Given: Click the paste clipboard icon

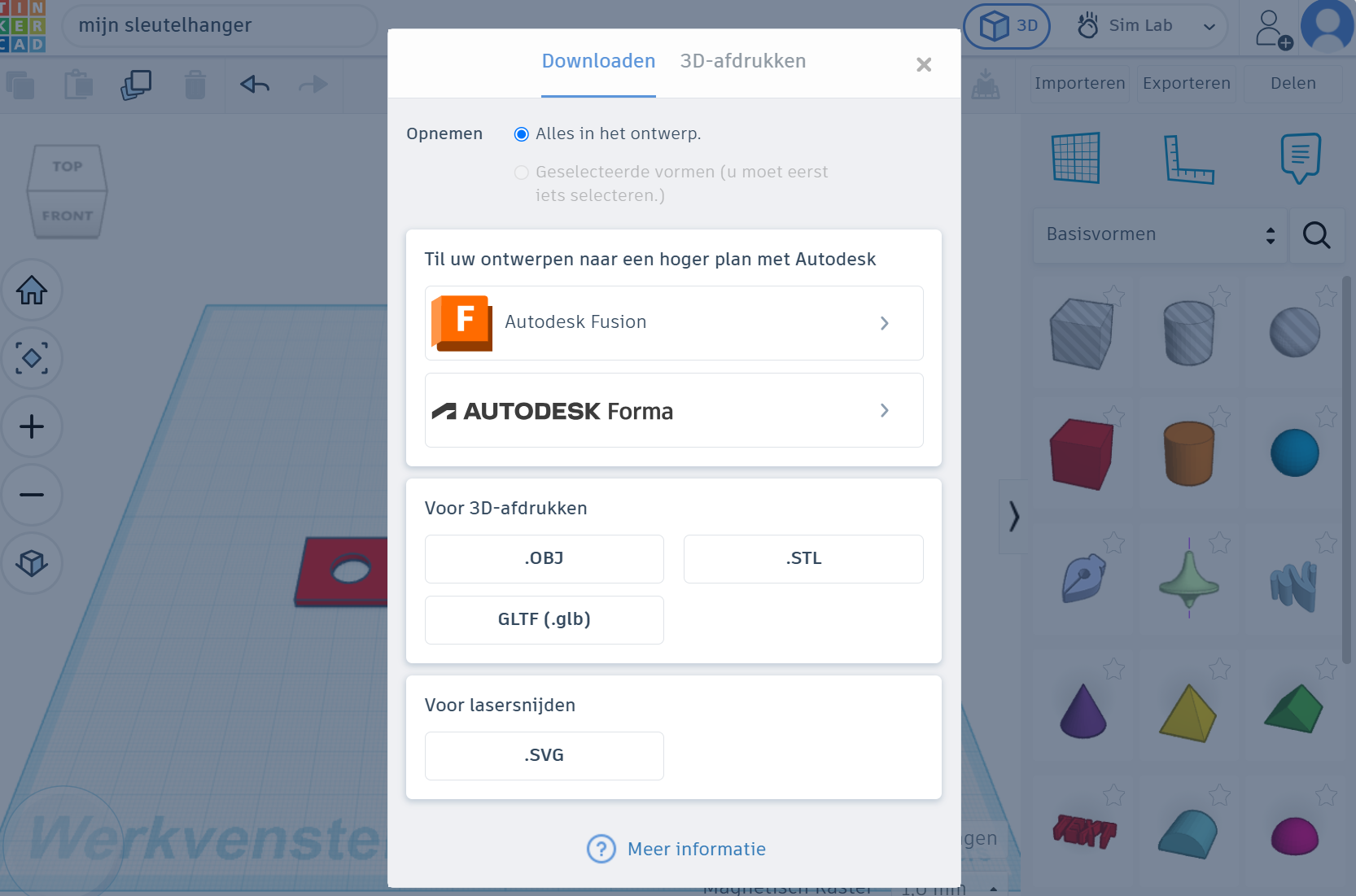Looking at the screenshot, I should point(79,85).
